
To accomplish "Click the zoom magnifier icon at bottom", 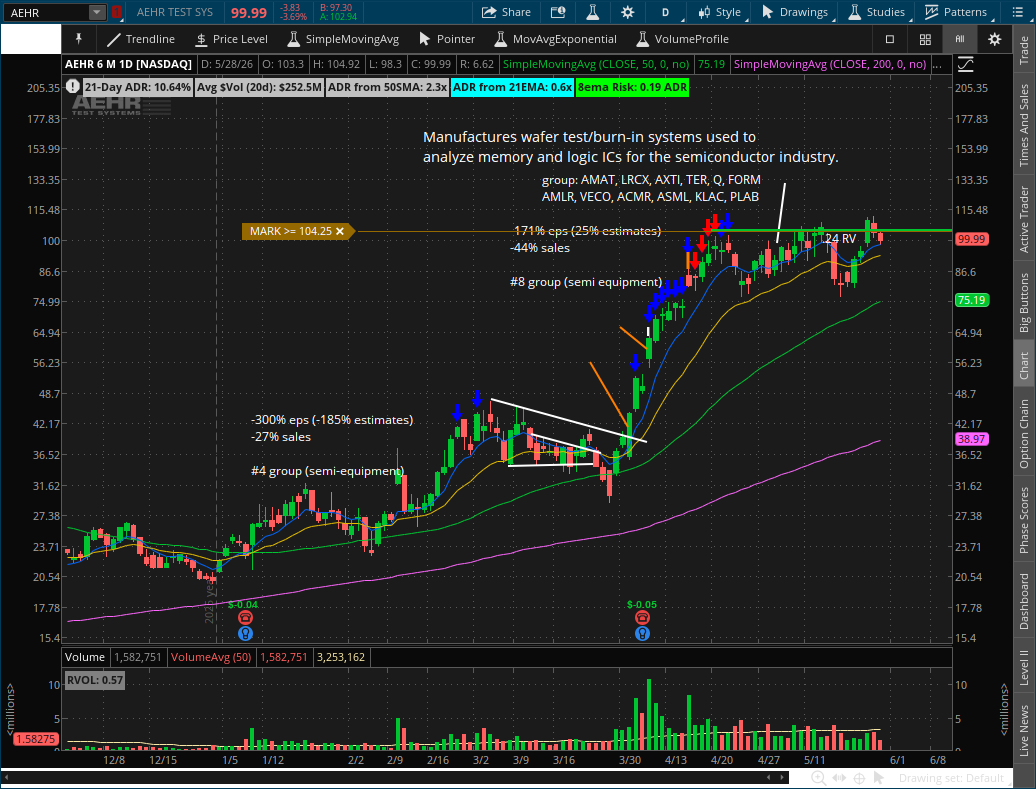I will 819,778.
